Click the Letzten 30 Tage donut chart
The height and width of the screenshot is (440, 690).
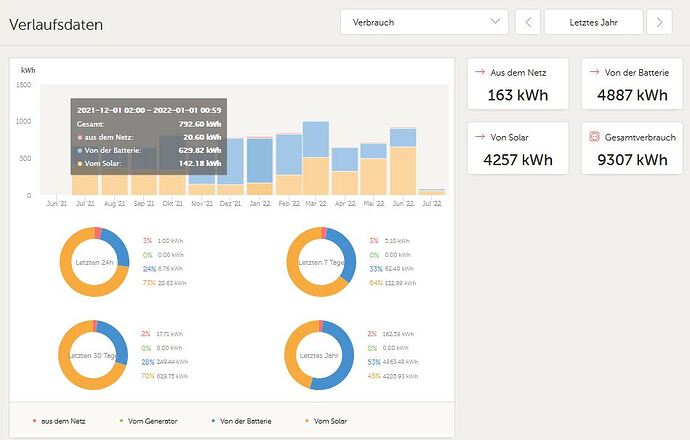pos(93,355)
